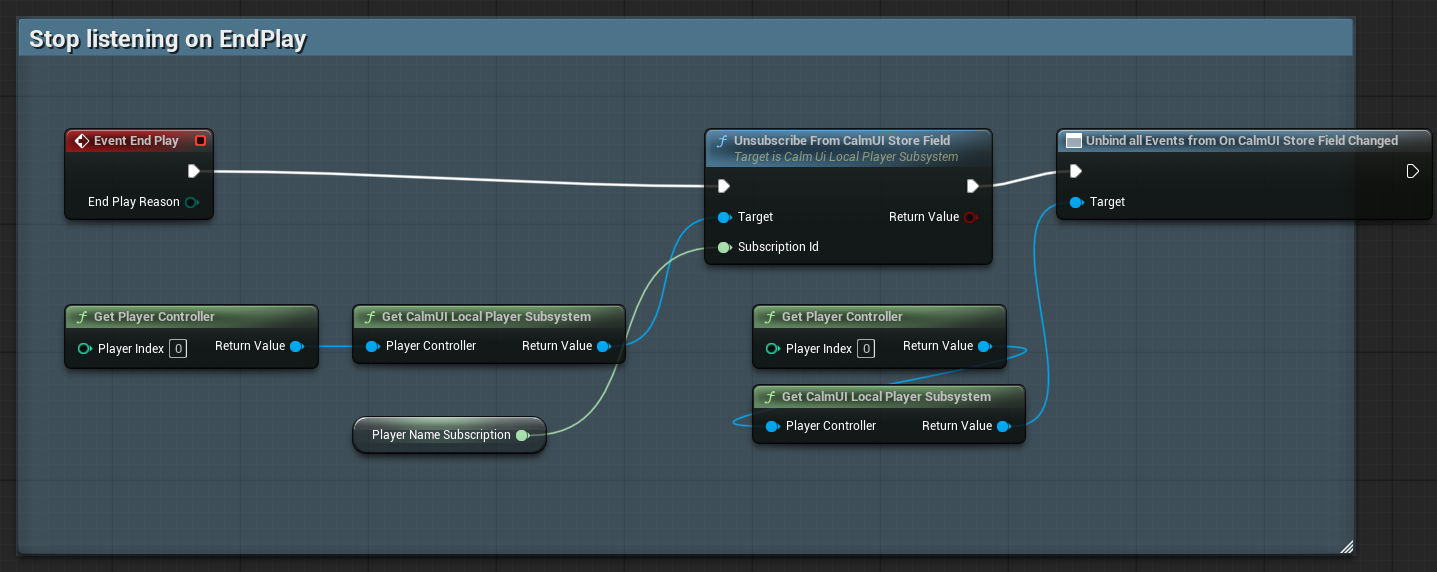Edit Player Index value on right Get Player Controller
The image size is (1437, 572).
click(866, 348)
